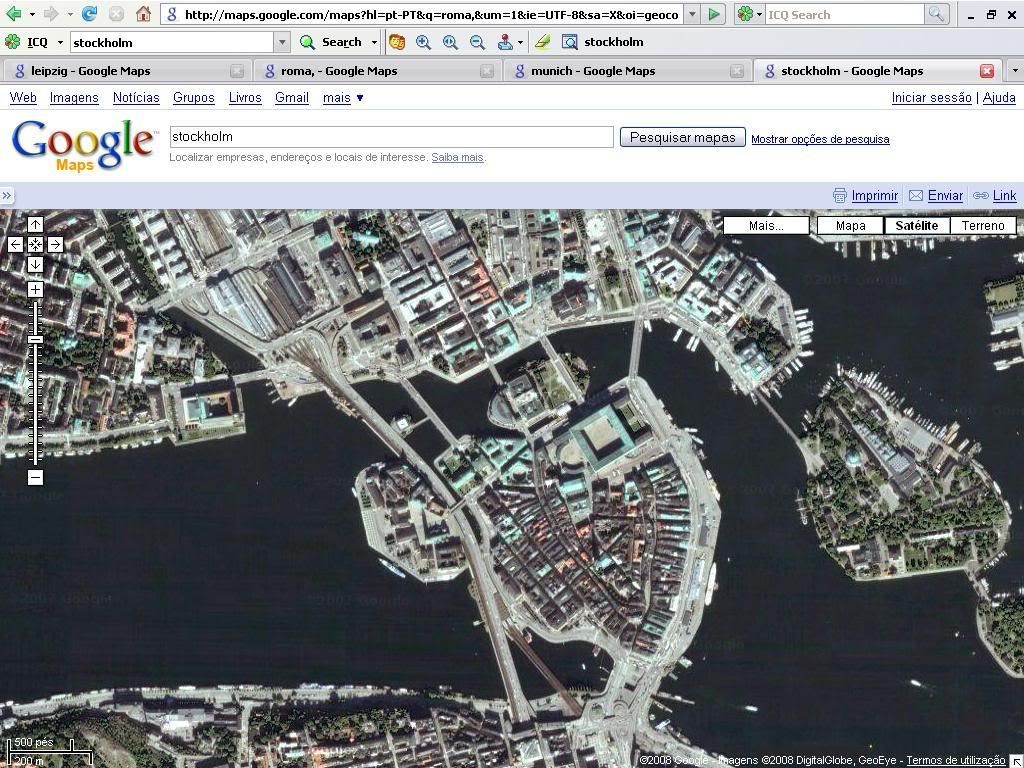Viewport: 1024px width, 768px height.
Task: Expand the 'mais' menu in Google header
Action: click(x=343, y=97)
